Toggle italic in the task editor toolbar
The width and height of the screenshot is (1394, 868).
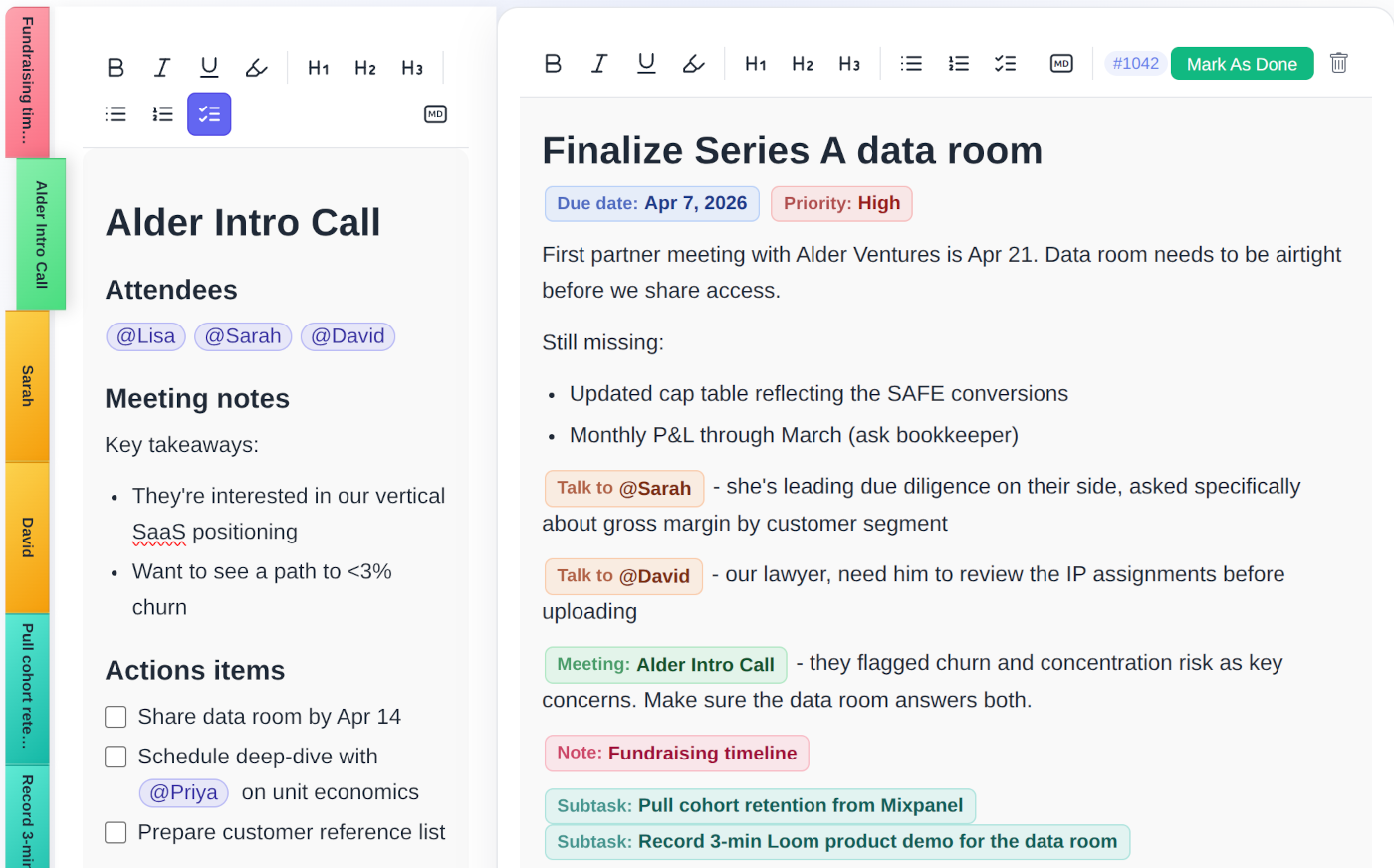tap(599, 64)
